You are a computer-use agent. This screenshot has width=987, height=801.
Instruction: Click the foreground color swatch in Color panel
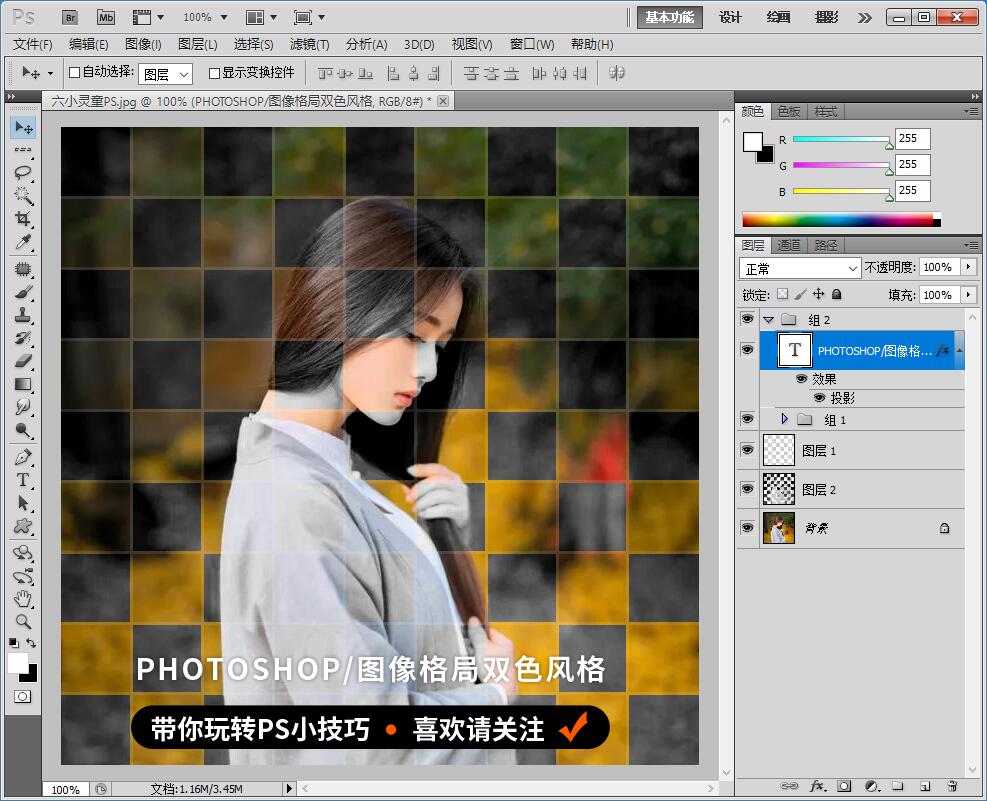[753, 142]
